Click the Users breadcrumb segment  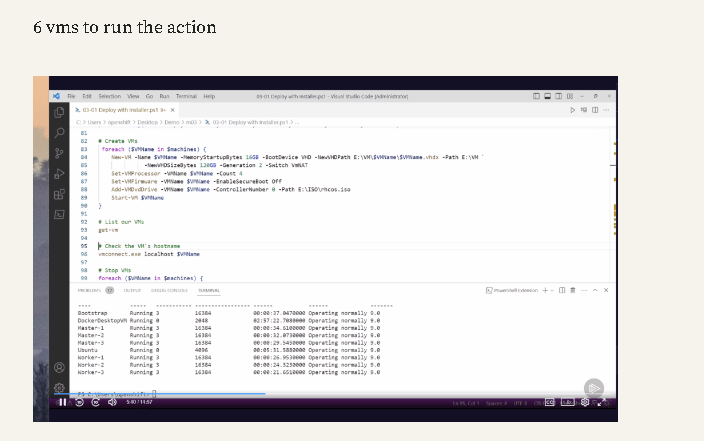(94, 122)
